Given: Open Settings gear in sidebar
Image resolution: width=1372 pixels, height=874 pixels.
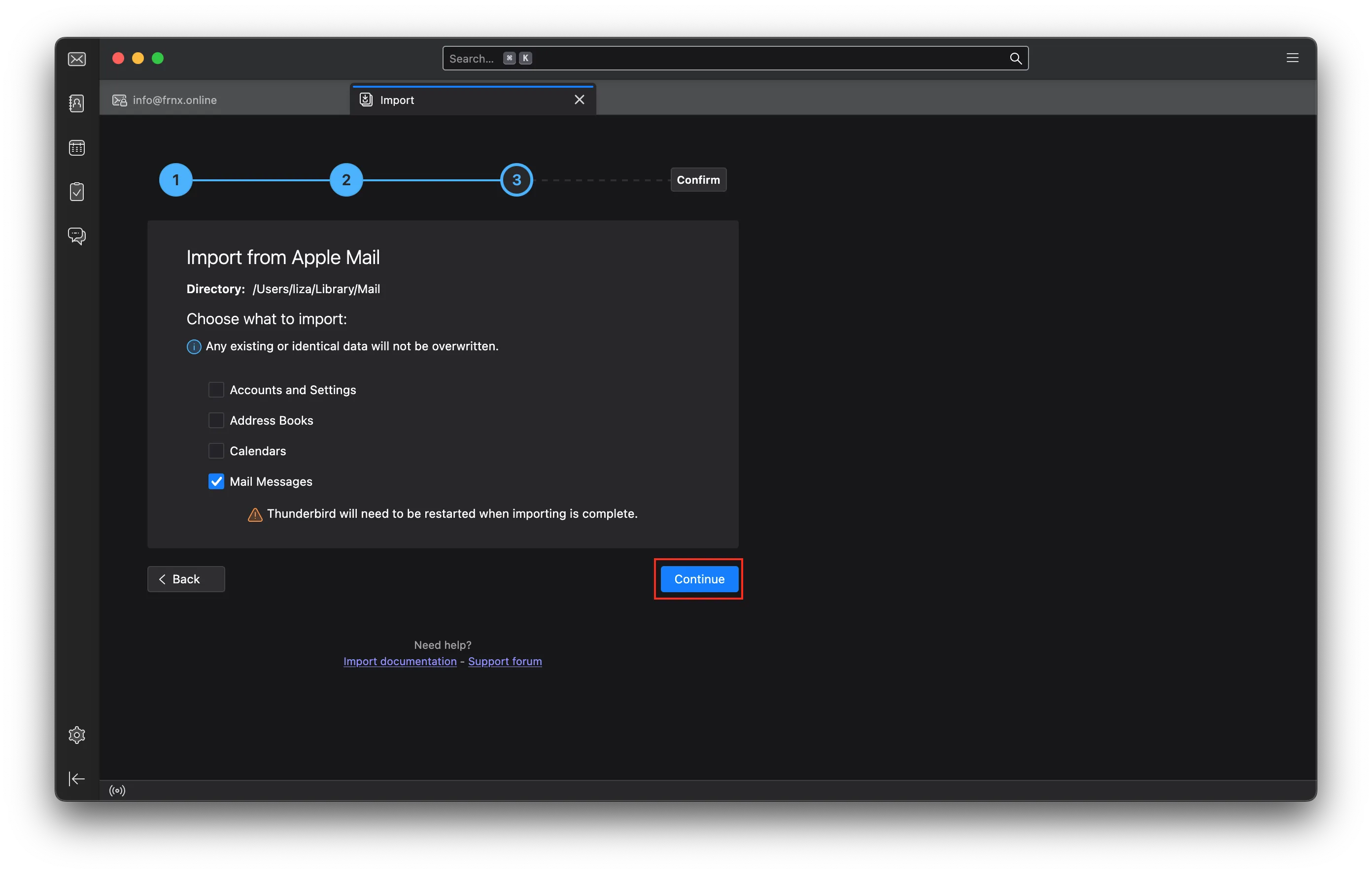Looking at the screenshot, I should click(x=77, y=735).
